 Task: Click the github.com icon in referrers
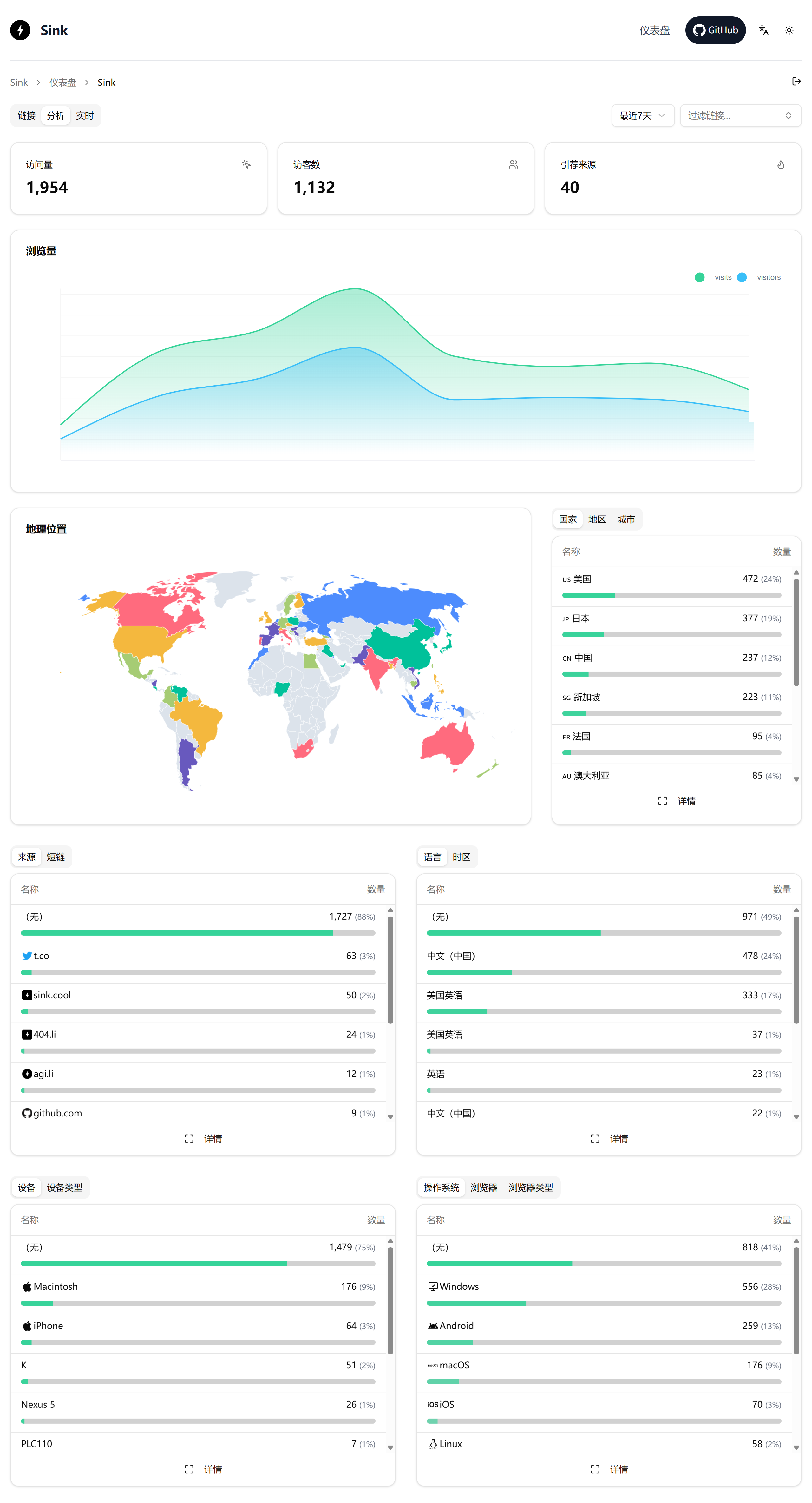coord(27,1113)
